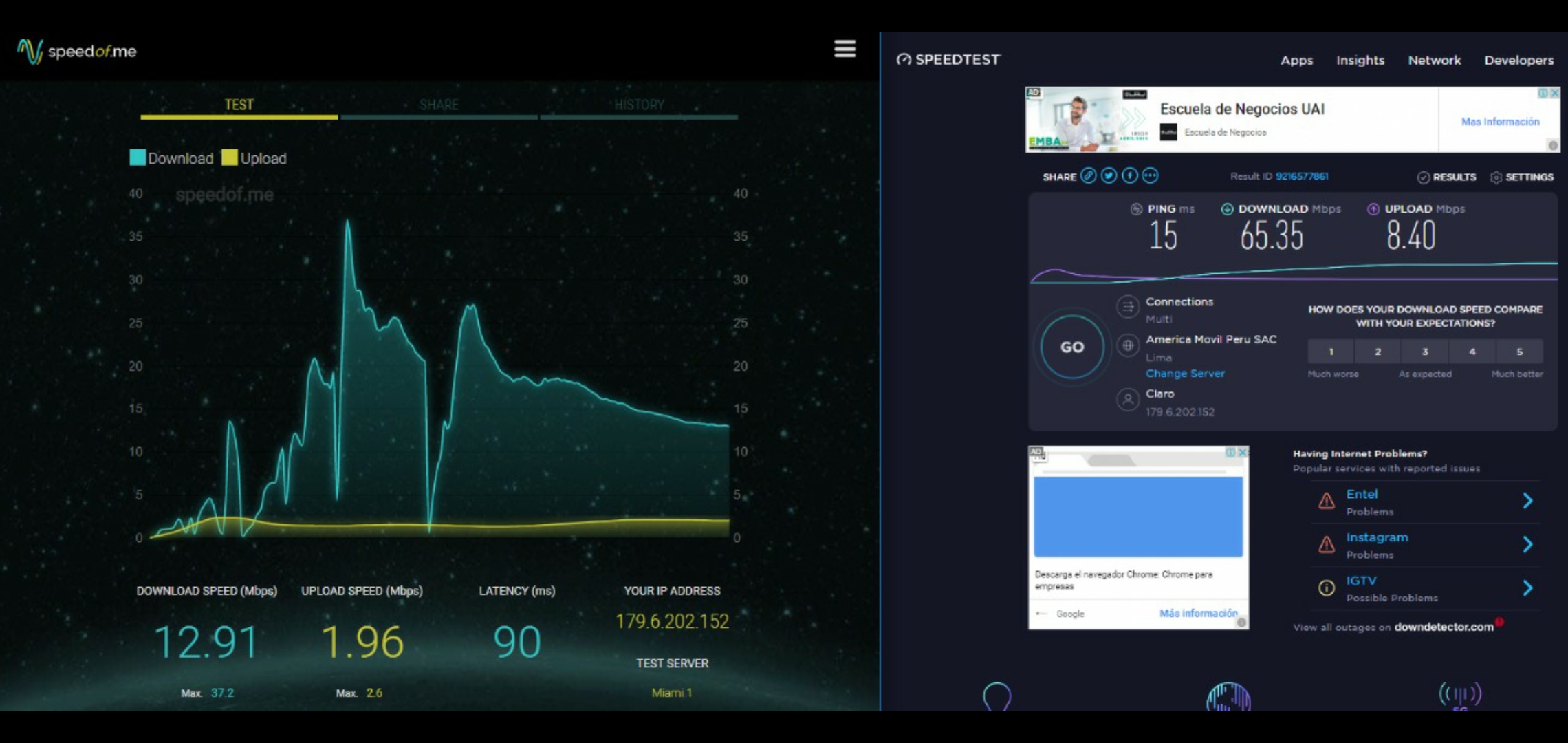Select rating 3 for download speed expectations

[x=1424, y=352]
